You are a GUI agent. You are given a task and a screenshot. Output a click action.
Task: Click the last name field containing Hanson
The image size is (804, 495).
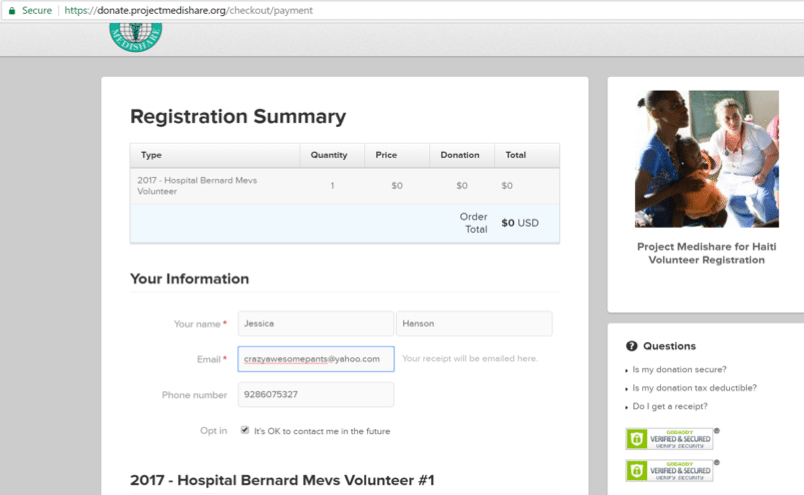(474, 323)
